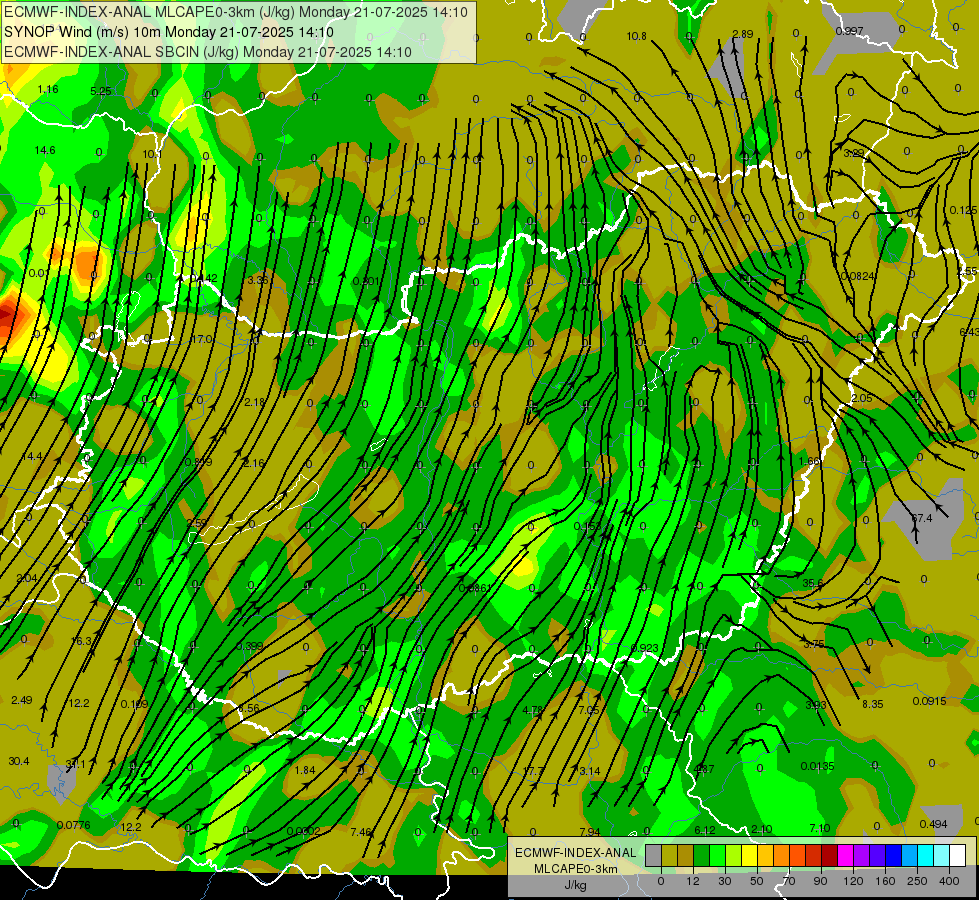Click the 2.10 map value
979x900 pixels.
coord(761,829)
